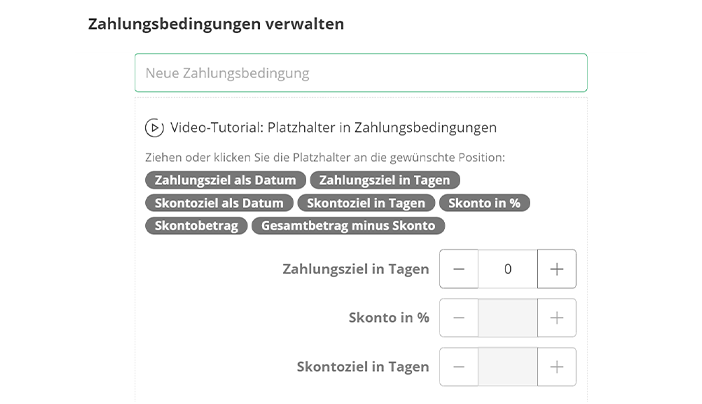Screen dimensions: 702x404
Task: Insert the Skonto in % placeholder tag
Action: (x=484, y=203)
